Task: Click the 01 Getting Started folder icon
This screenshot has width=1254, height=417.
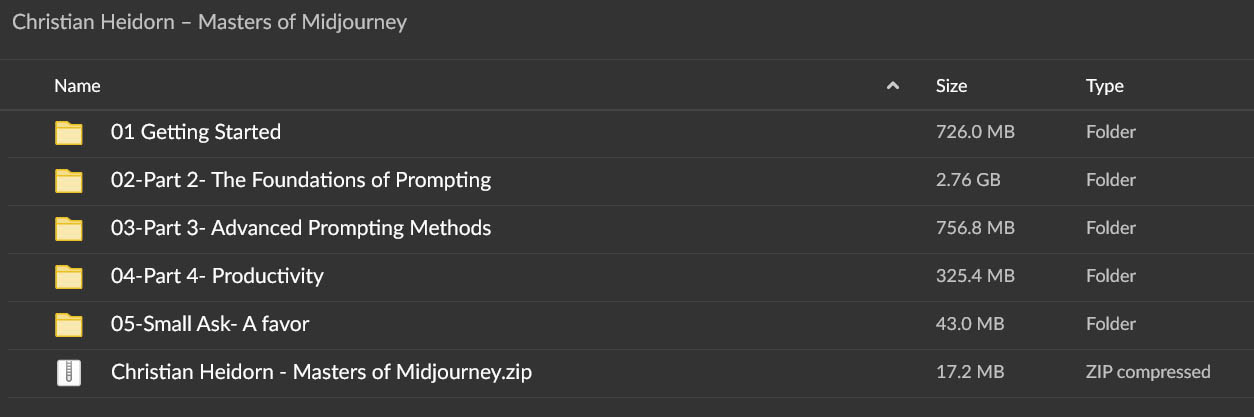Action: coord(68,132)
